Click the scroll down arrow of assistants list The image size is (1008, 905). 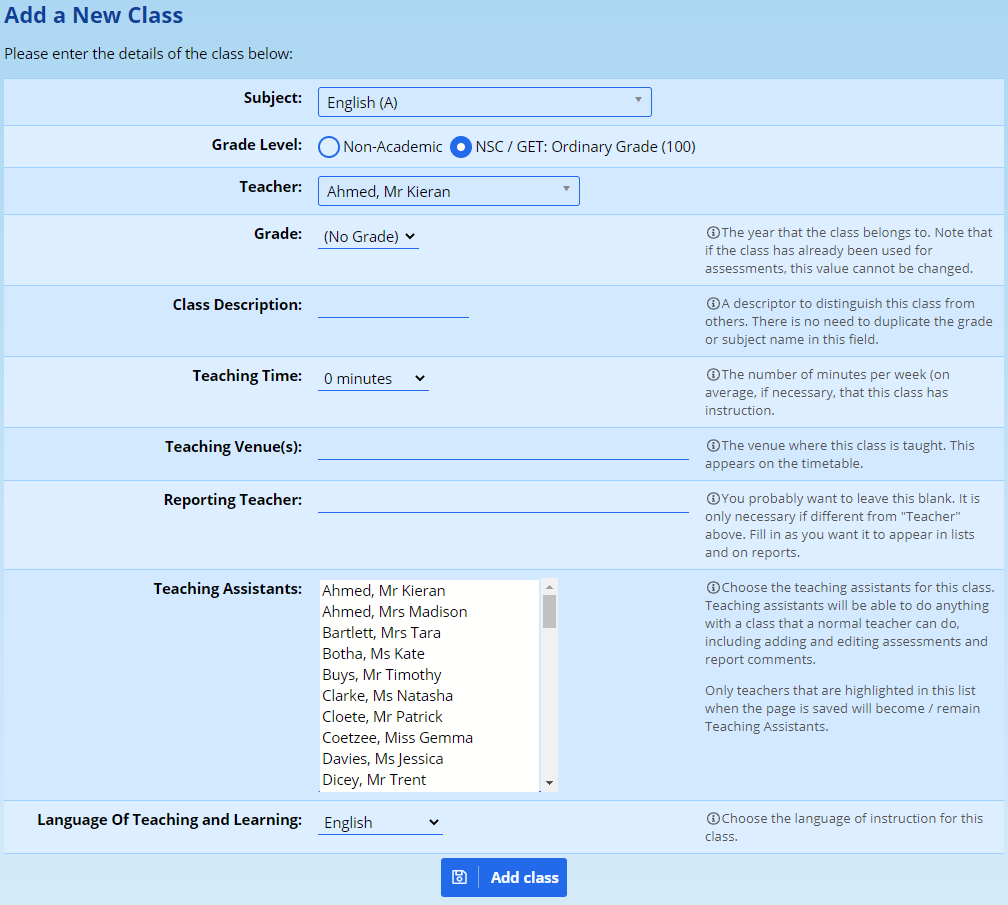click(549, 783)
